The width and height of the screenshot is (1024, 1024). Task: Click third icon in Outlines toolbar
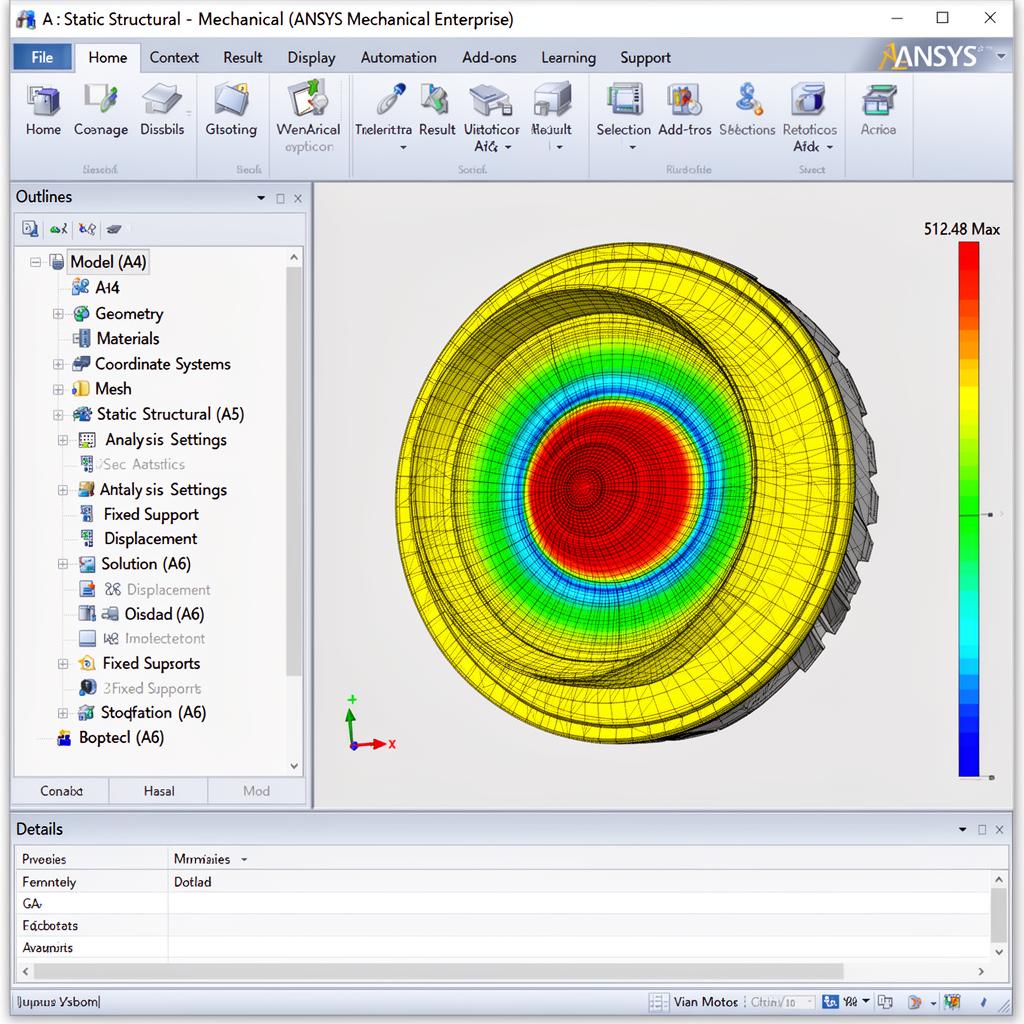click(x=87, y=229)
